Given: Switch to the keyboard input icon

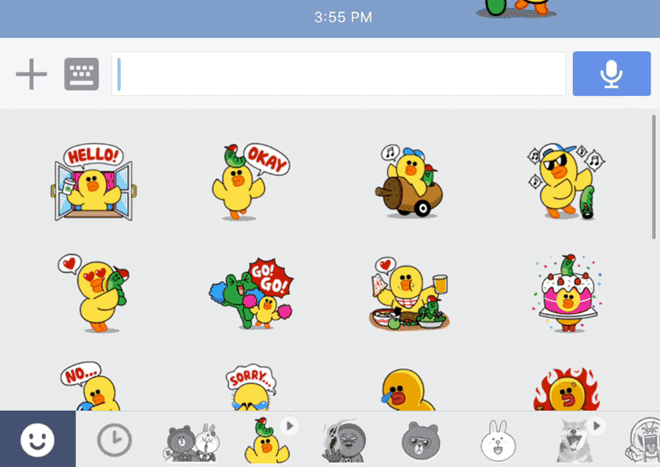Looking at the screenshot, I should [x=82, y=74].
